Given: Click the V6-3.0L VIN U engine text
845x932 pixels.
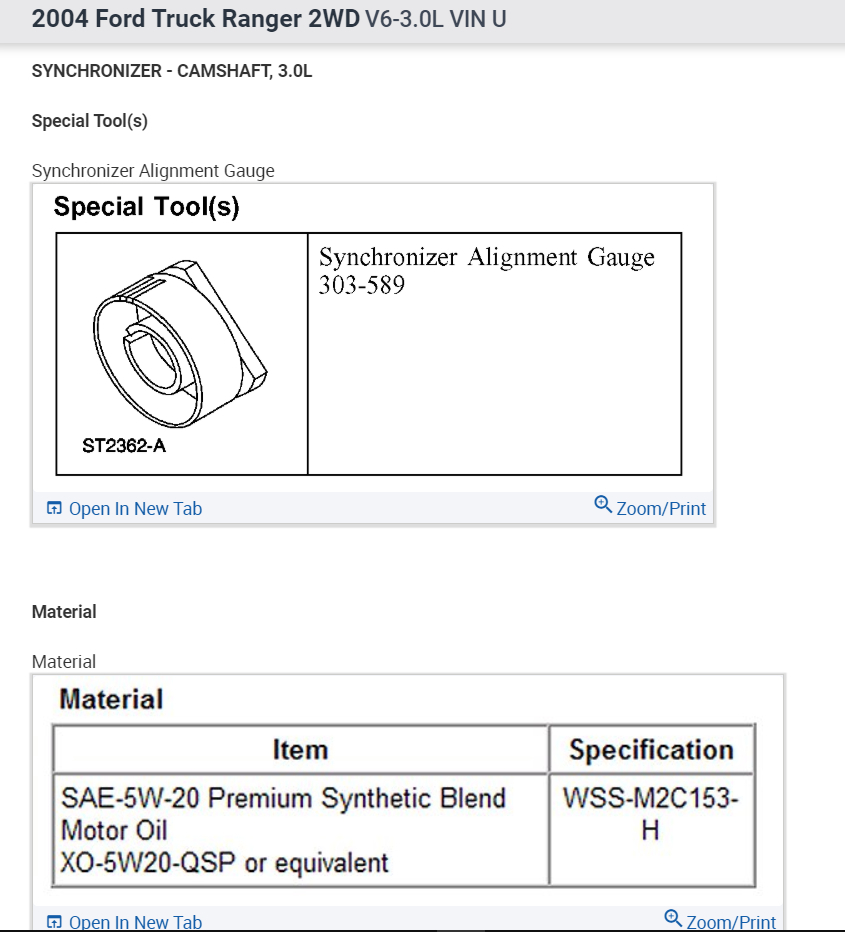Looking at the screenshot, I should pyautogui.click(x=435, y=20).
